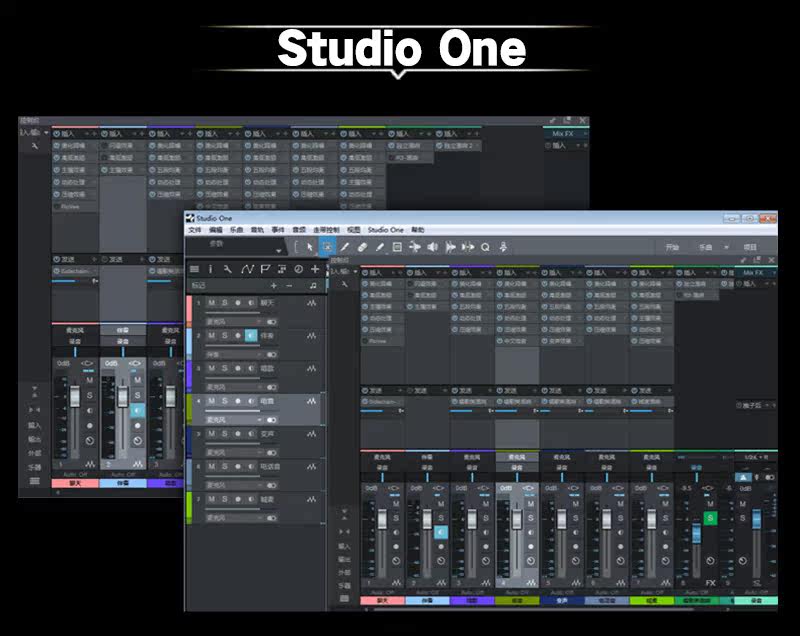Screen dimensions: 800x636
Task: Open wrench options in front mixer sidebar
Action: click(x=345, y=284)
